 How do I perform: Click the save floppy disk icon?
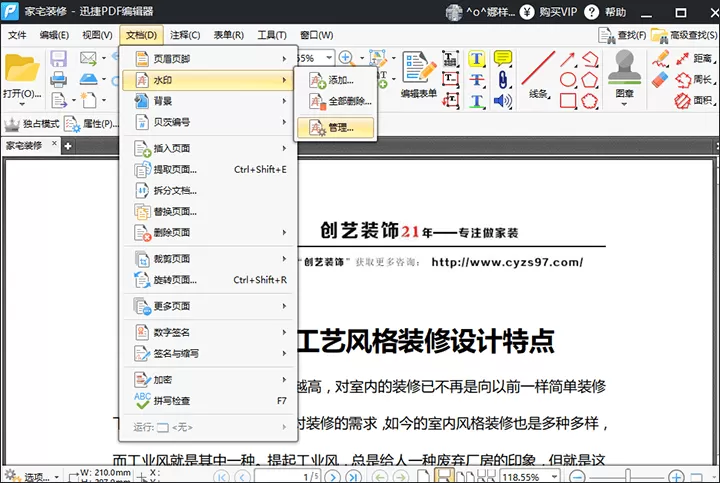point(58,59)
